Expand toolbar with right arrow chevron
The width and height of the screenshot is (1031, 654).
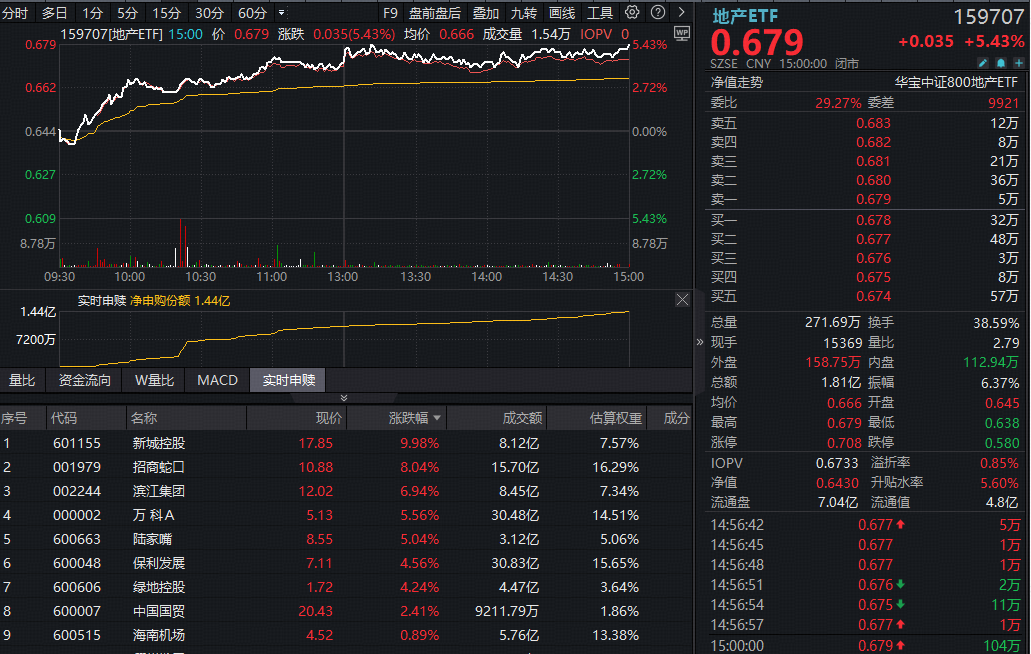(x=682, y=12)
